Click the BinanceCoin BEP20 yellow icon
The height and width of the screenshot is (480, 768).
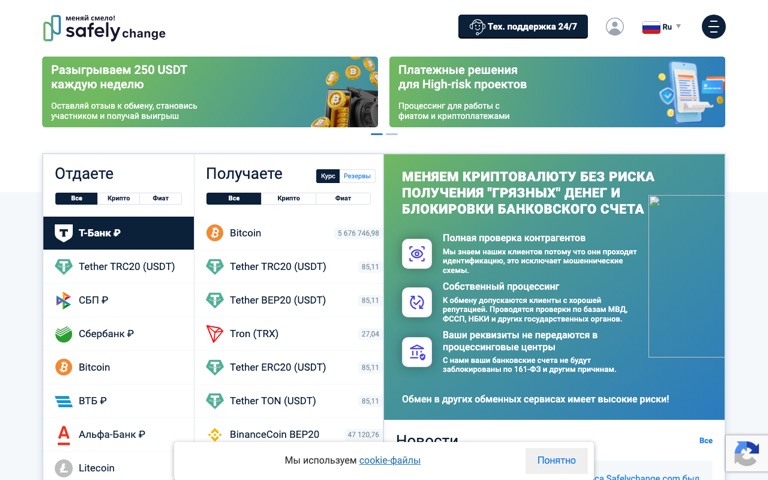click(215, 434)
